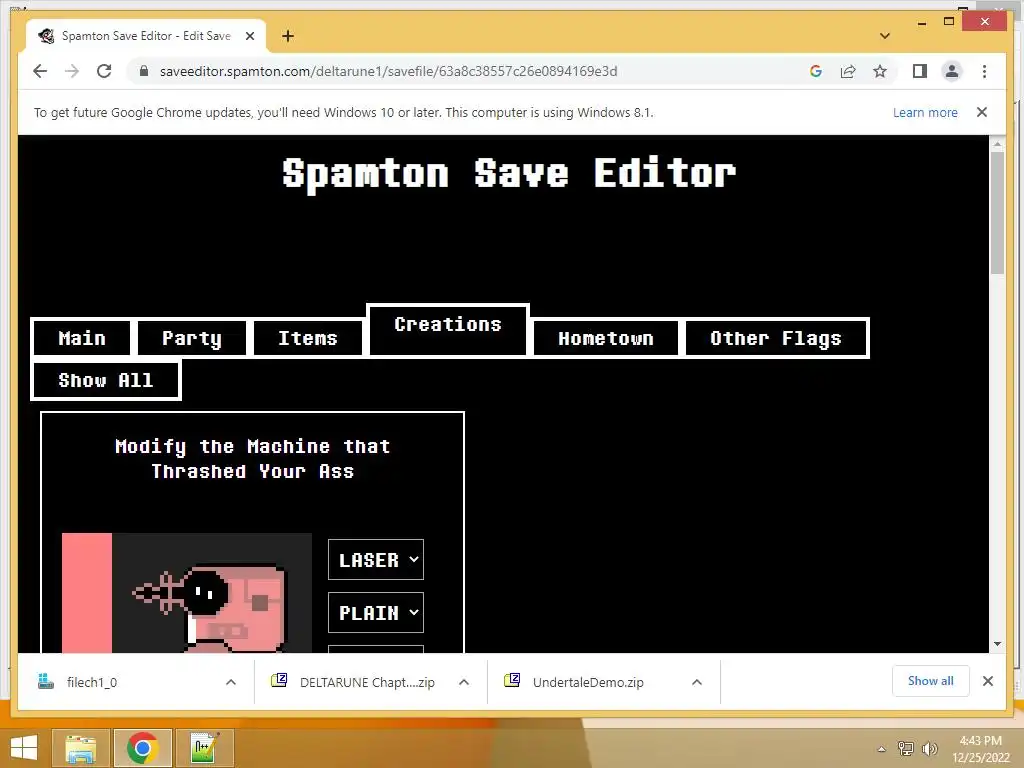Click Show all downloads button

931,681
